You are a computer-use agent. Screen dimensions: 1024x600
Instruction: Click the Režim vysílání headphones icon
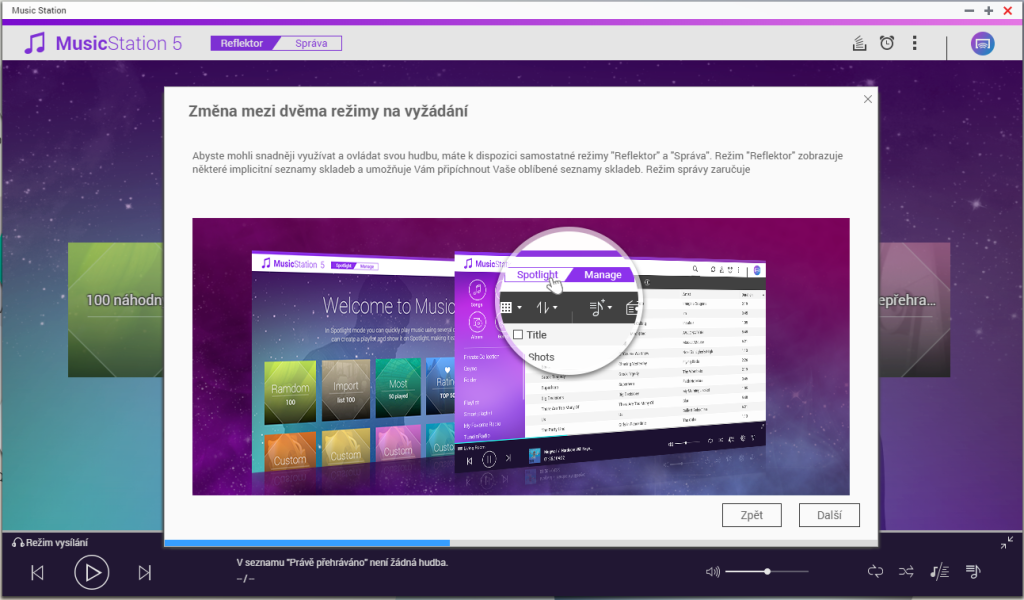click(18, 543)
